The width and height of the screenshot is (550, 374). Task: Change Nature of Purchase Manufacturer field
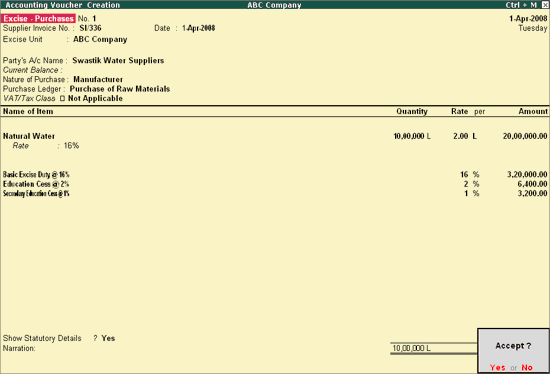[x=98, y=79]
